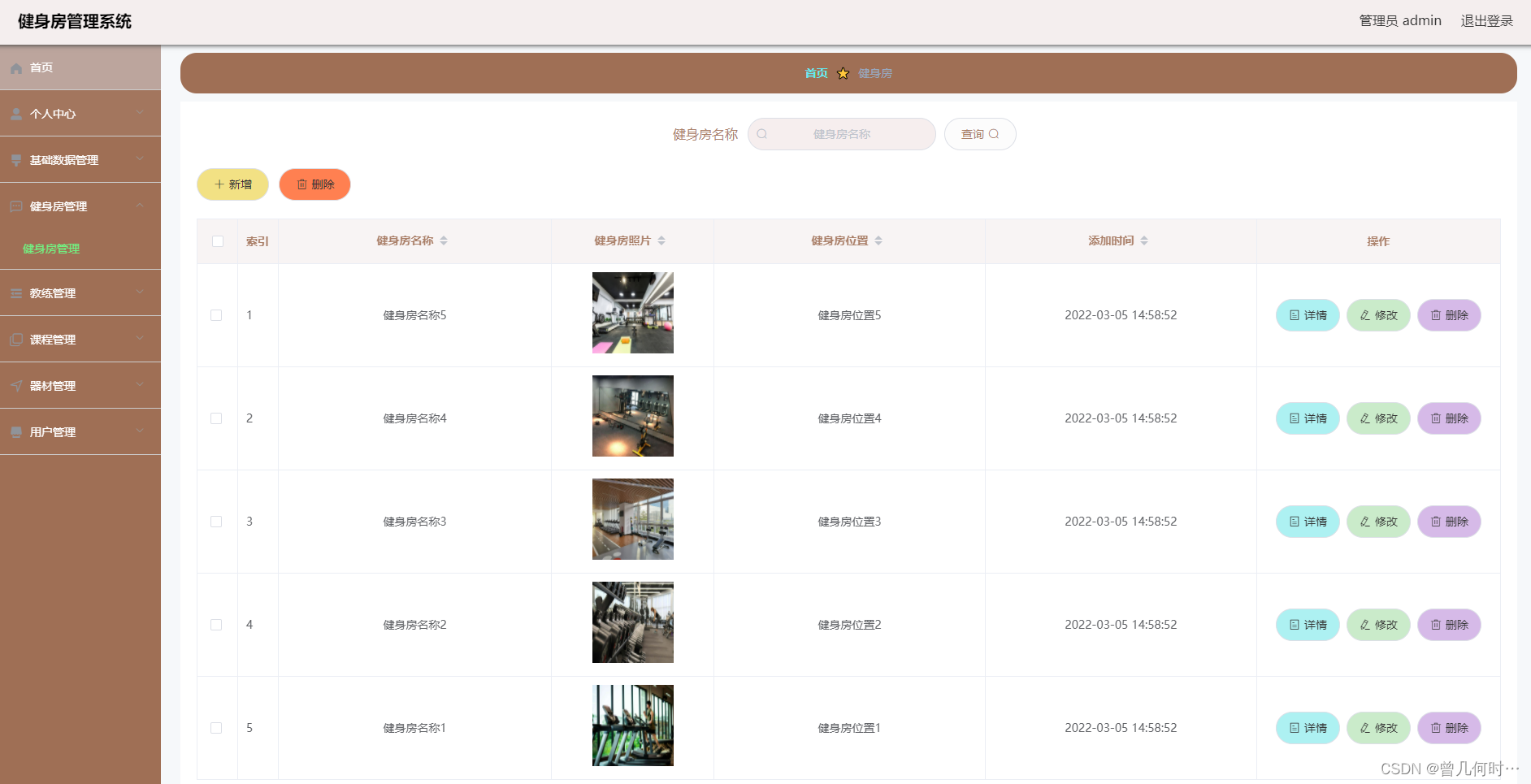Click the monitor icon beside 用户管理
Image resolution: width=1531 pixels, height=784 pixels.
tap(16, 431)
